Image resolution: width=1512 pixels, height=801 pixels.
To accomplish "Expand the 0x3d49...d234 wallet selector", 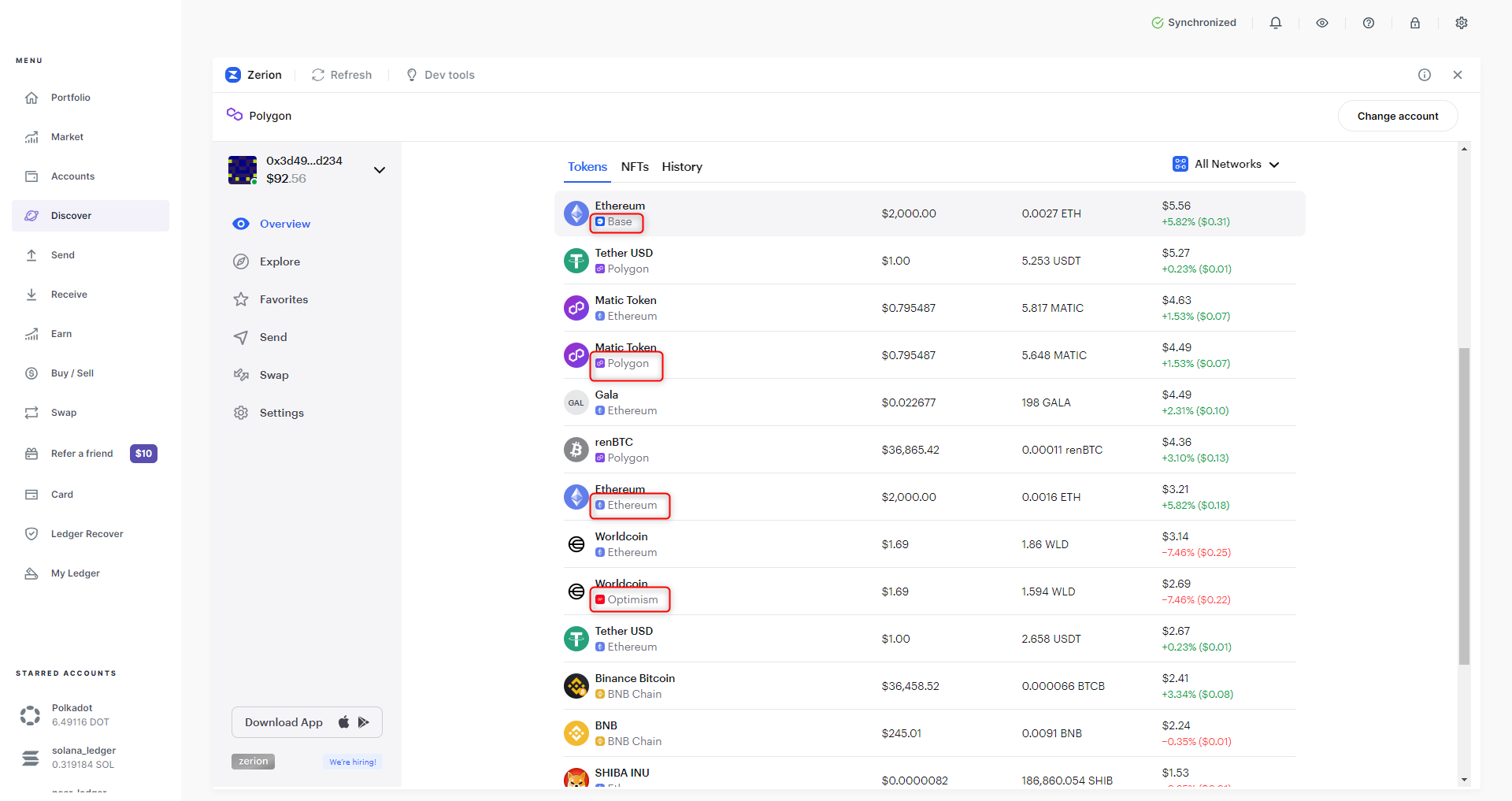I will click(x=380, y=170).
